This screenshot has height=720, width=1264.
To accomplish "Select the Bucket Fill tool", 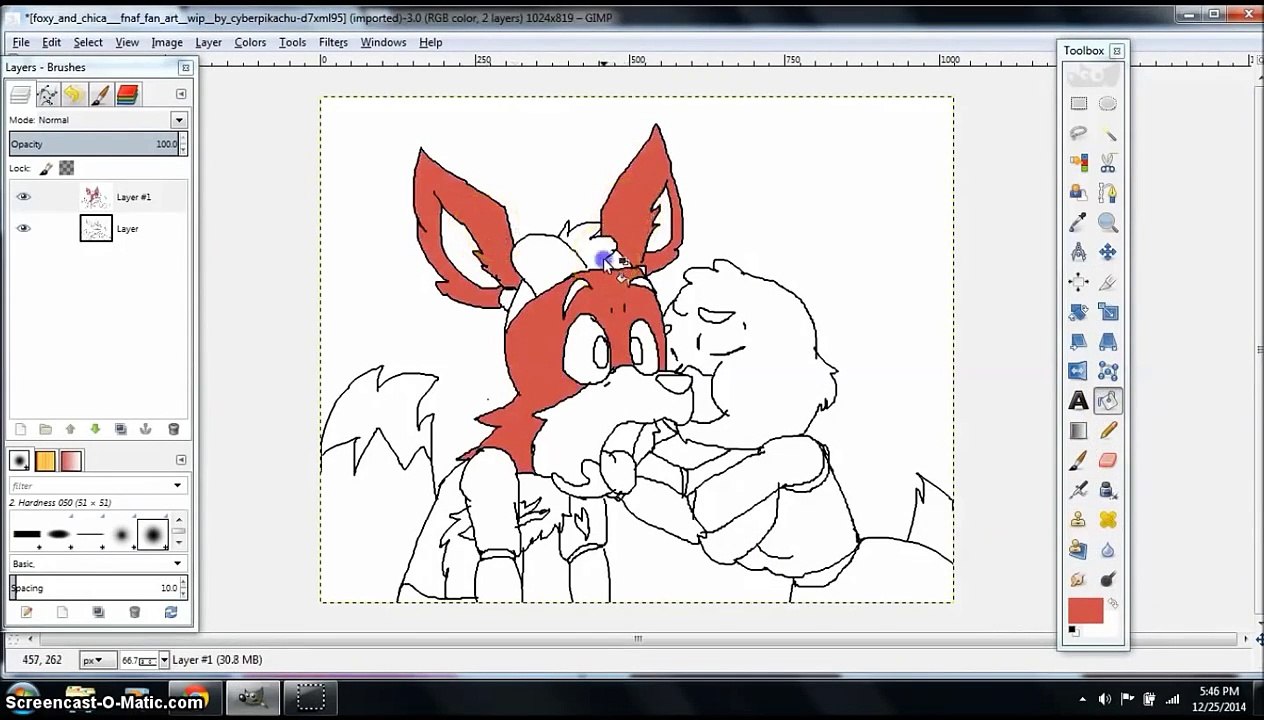I will [x=1108, y=401].
